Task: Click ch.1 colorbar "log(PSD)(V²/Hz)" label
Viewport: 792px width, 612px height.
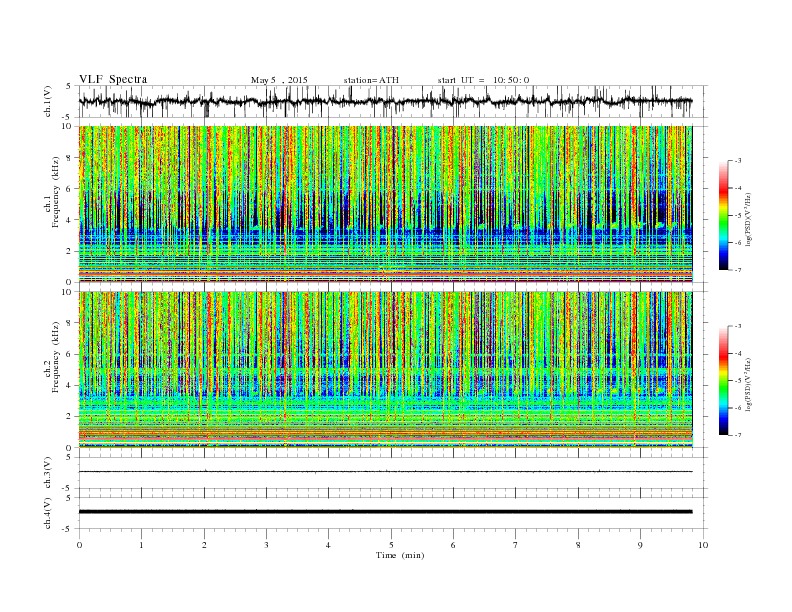Action: [749, 219]
